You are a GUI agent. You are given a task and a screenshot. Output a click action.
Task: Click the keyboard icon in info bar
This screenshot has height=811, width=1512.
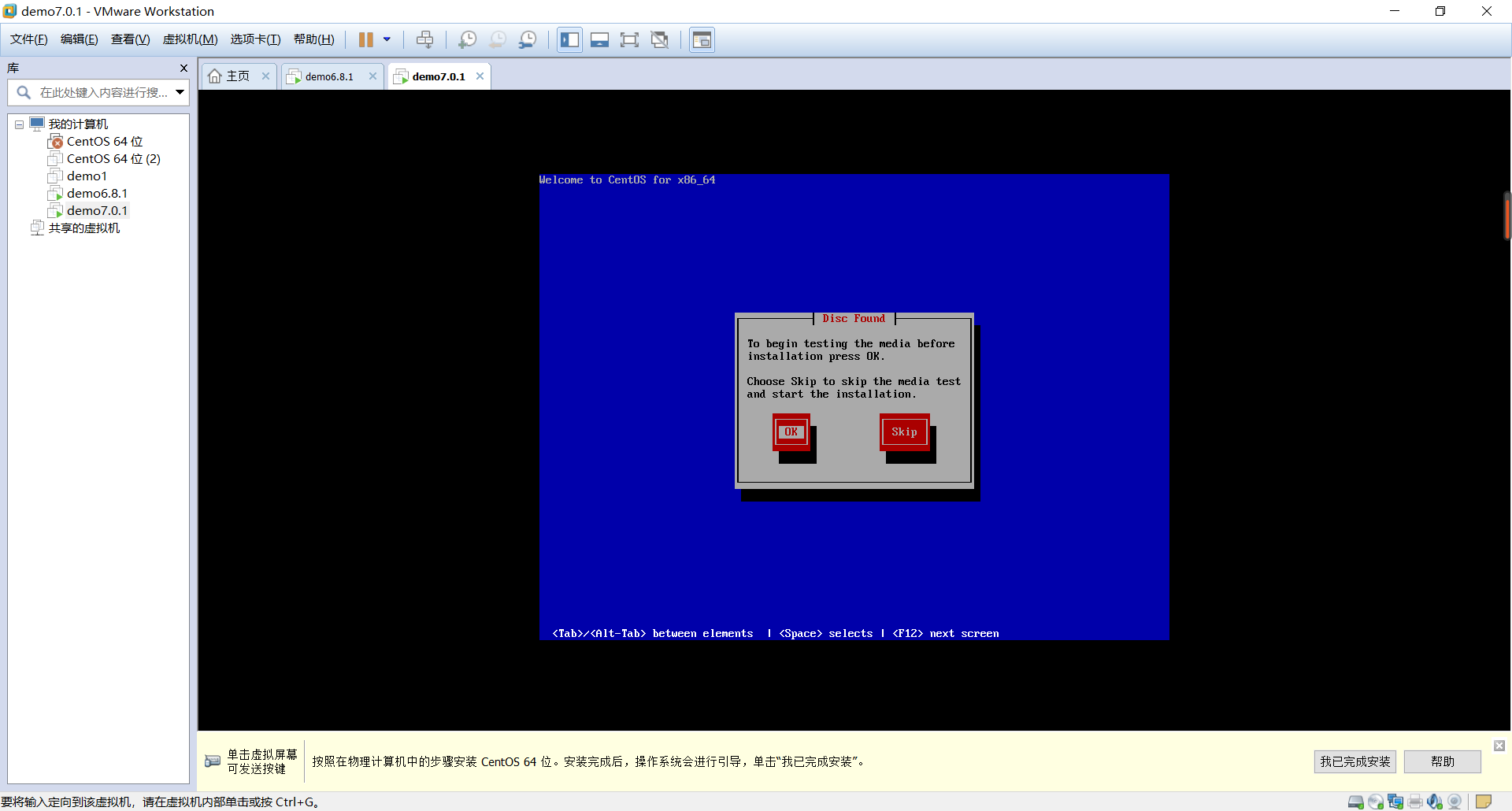pyautogui.click(x=213, y=761)
